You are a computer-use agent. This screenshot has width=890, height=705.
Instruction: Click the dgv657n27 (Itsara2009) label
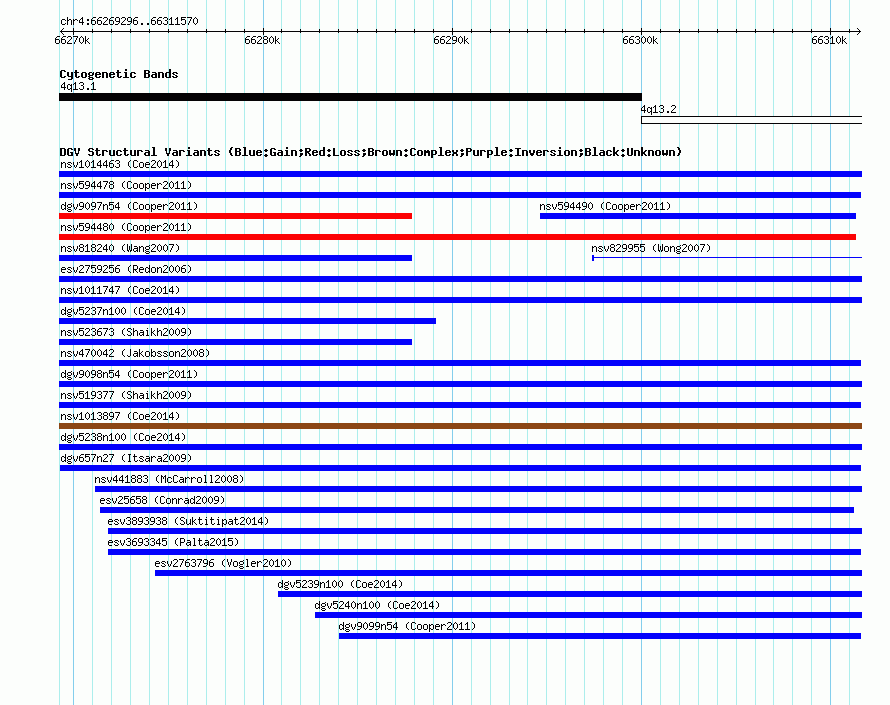[126, 458]
